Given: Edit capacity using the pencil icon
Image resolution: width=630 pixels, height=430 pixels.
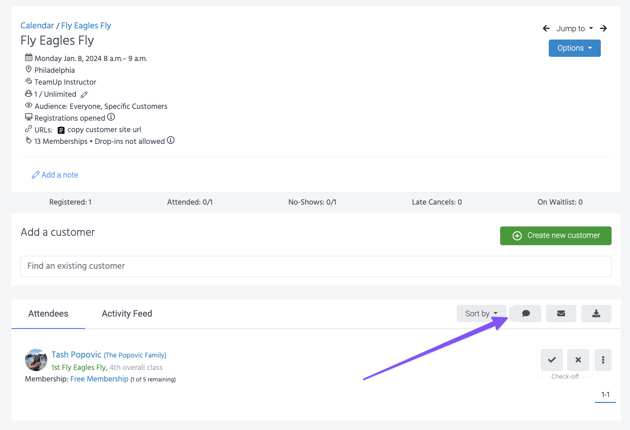Looking at the screenshot, I should tap(84, 95).
